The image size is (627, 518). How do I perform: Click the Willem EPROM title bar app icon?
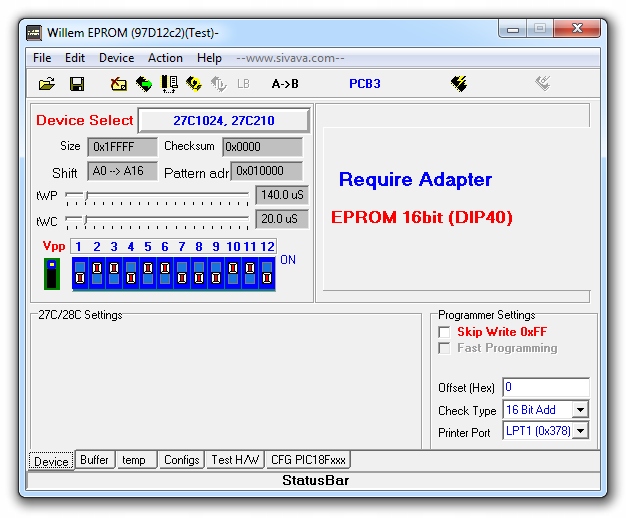[34, 33]
